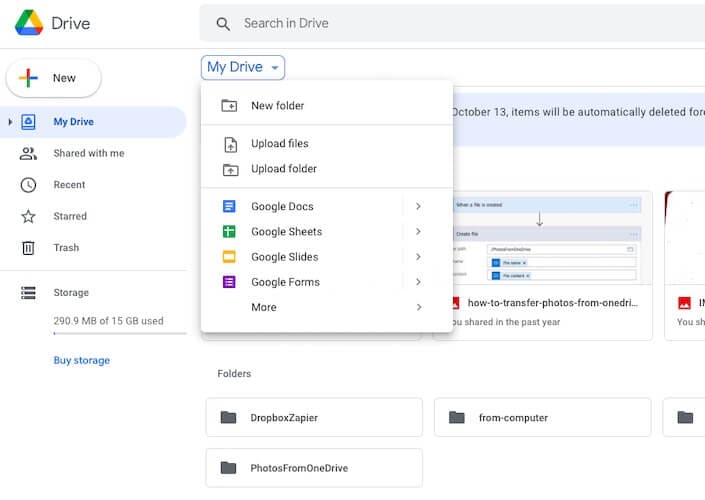Expand the Google Docs submenu arrow
Viewport: 705px width, 500px height.
(x=418, y=207)
